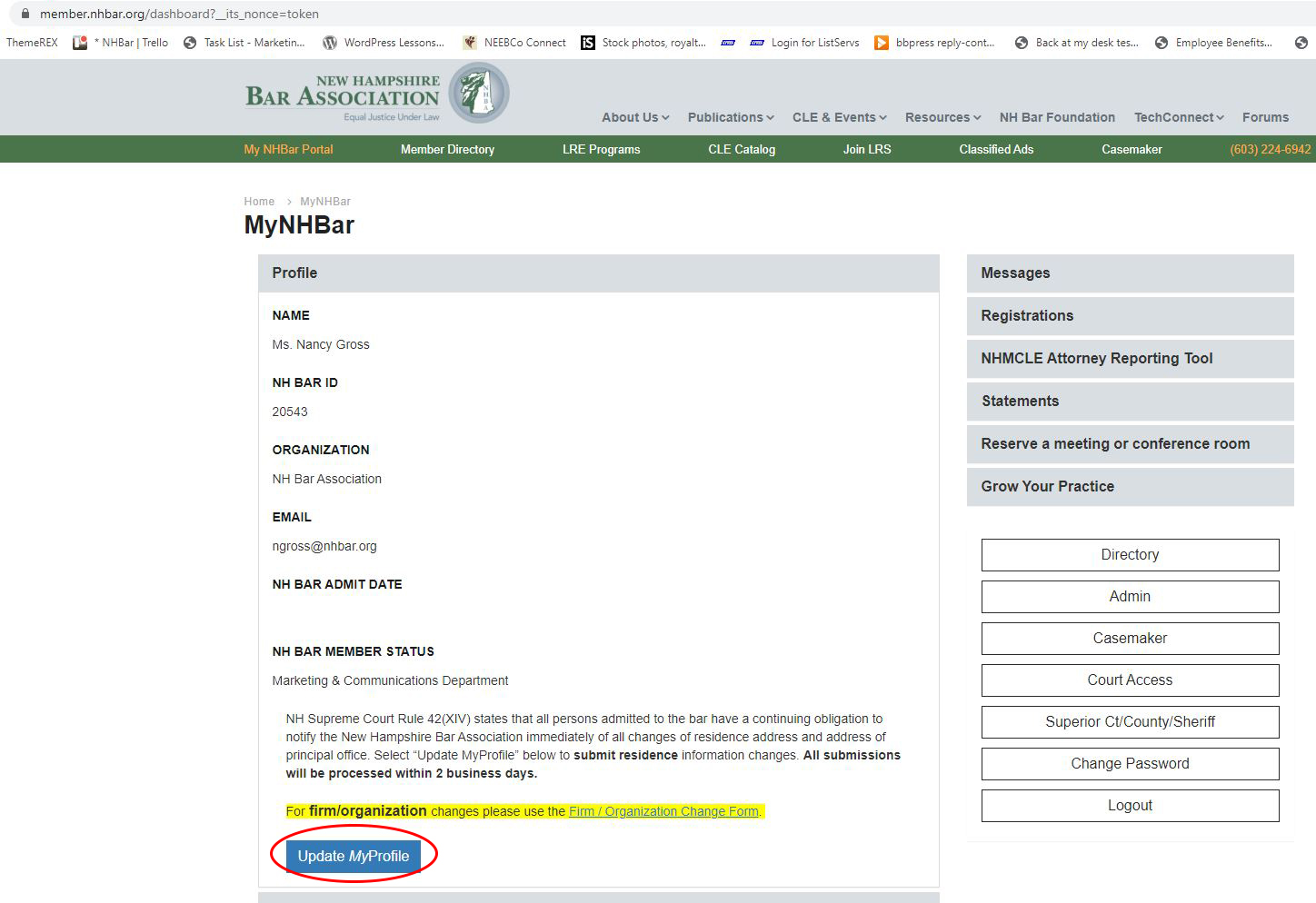Open Task List Marketing bookmark

244,43
